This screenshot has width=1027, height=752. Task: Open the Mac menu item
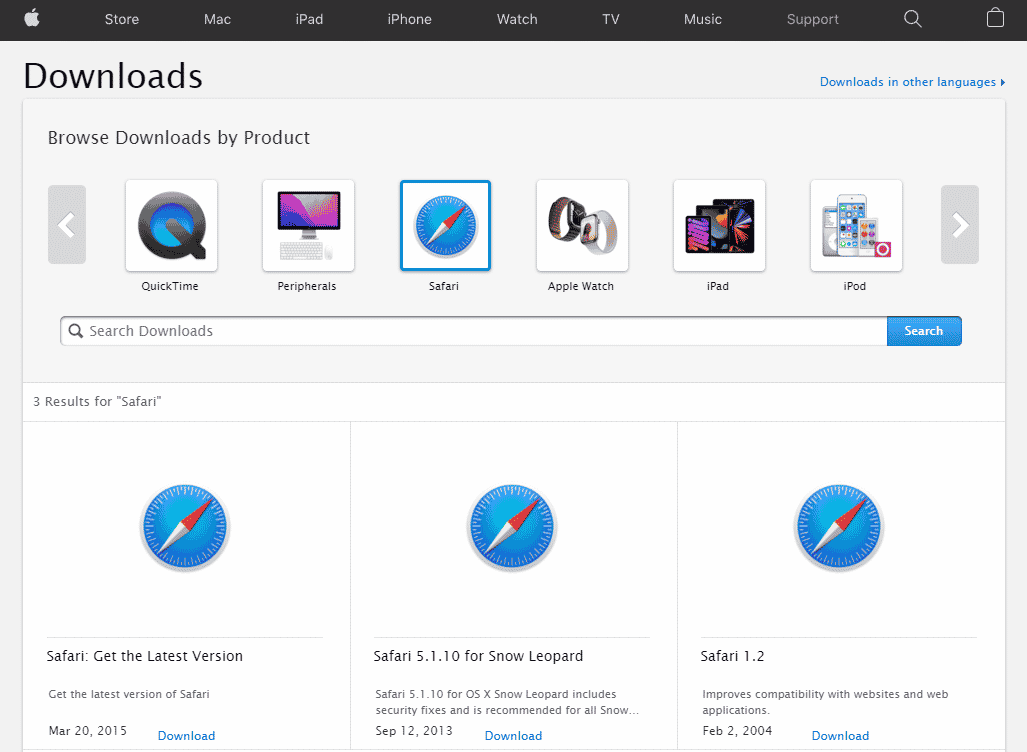point(217,20)
